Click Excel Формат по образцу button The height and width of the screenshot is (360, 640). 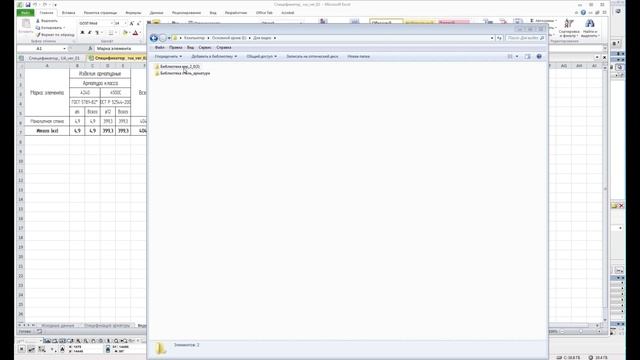pyautogui.click(x=55, y=35)
